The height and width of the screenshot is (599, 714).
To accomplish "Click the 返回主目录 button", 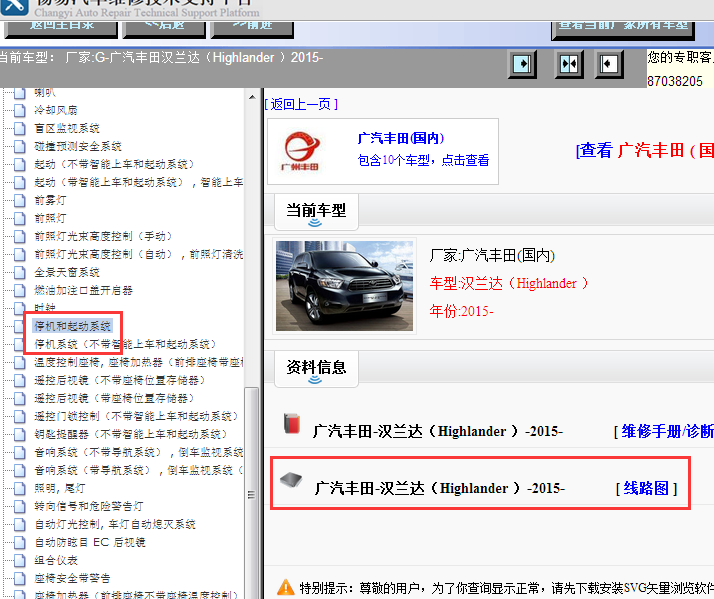I will 61,28.
